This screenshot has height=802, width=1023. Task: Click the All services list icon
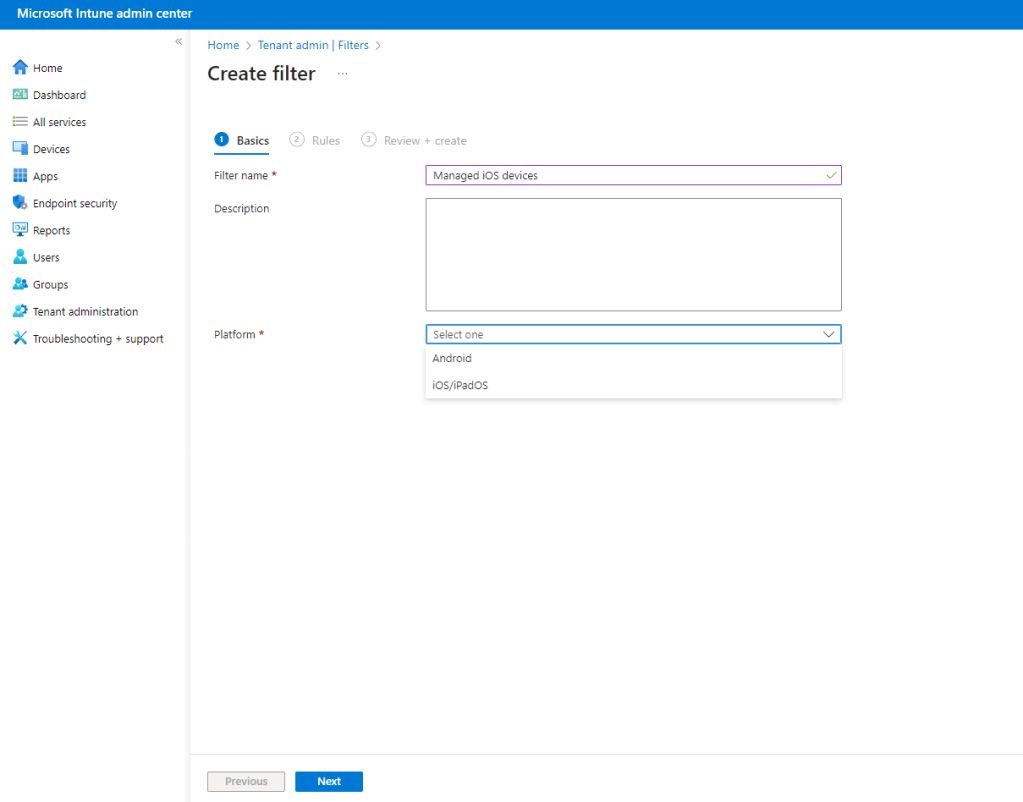tap(20, 122)
